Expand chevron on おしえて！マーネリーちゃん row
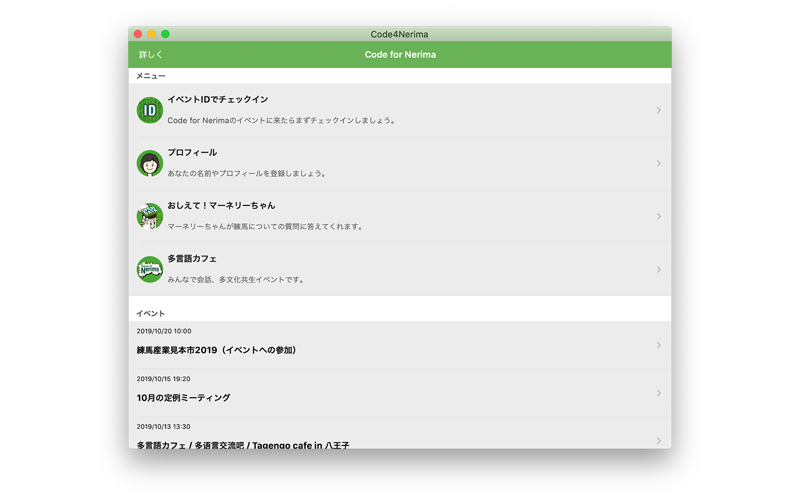The width and height of the screenshot is (800, 500). (659, 216)
